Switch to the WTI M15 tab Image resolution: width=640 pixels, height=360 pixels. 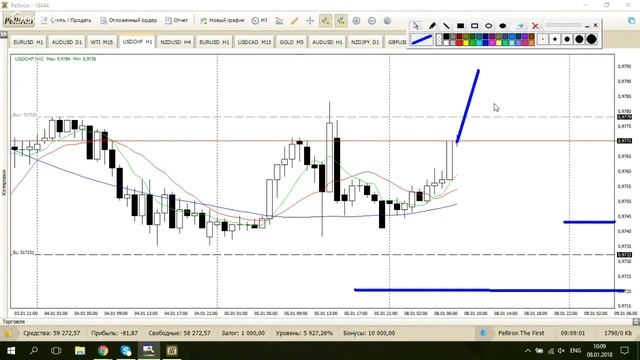click(102, 42)
